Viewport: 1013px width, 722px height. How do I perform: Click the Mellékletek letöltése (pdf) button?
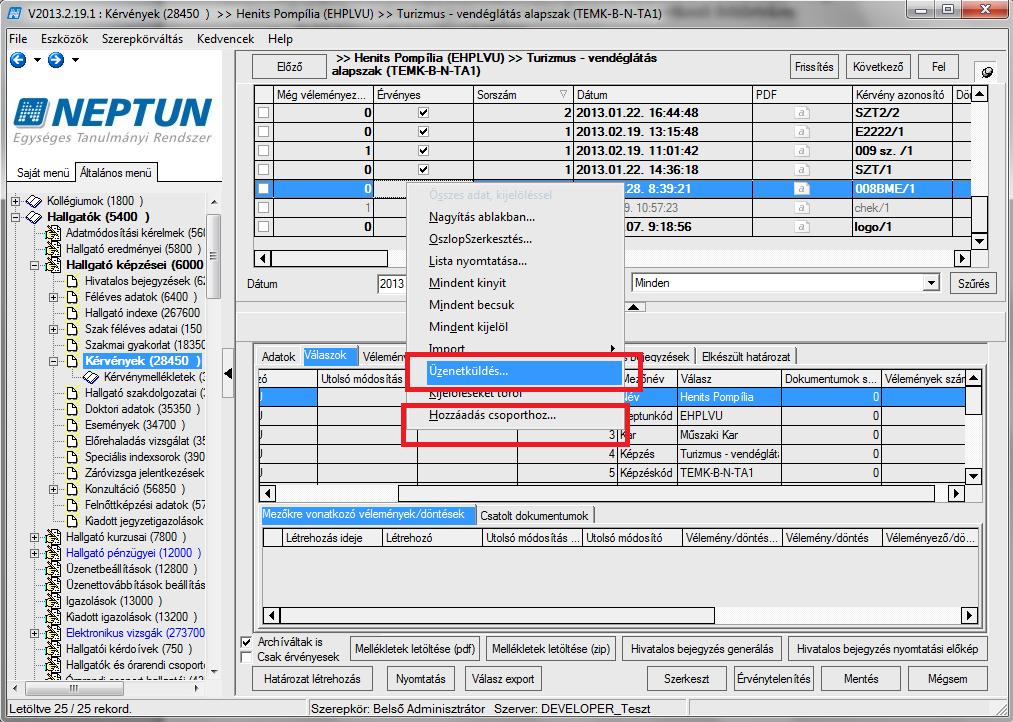pos(415,649)
